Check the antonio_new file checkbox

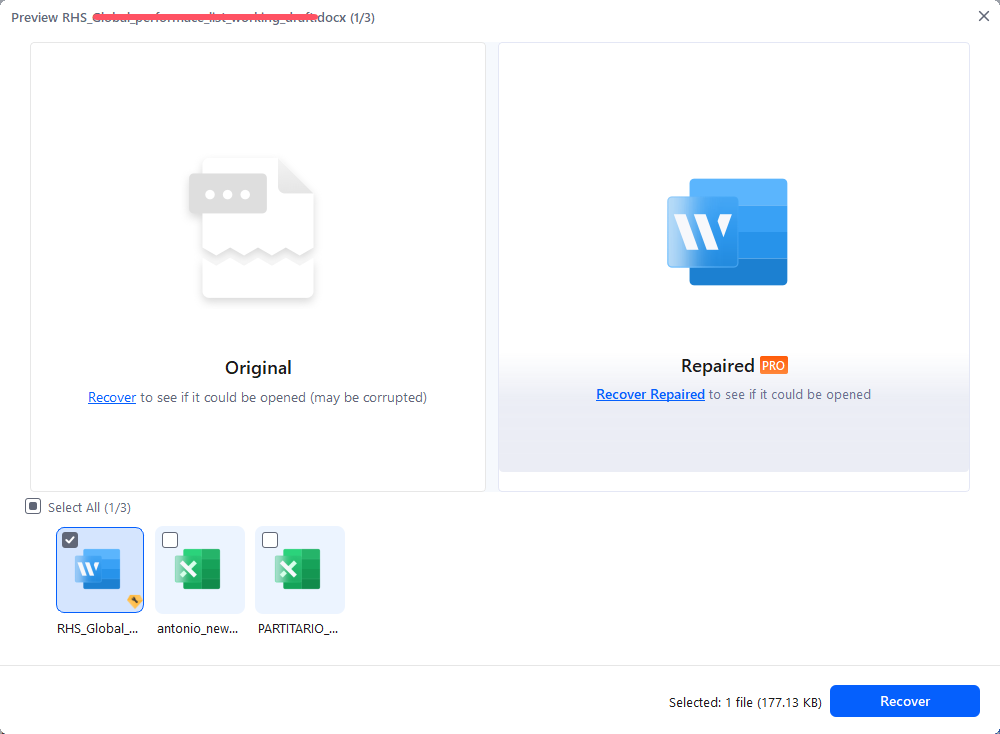(170, 540)
